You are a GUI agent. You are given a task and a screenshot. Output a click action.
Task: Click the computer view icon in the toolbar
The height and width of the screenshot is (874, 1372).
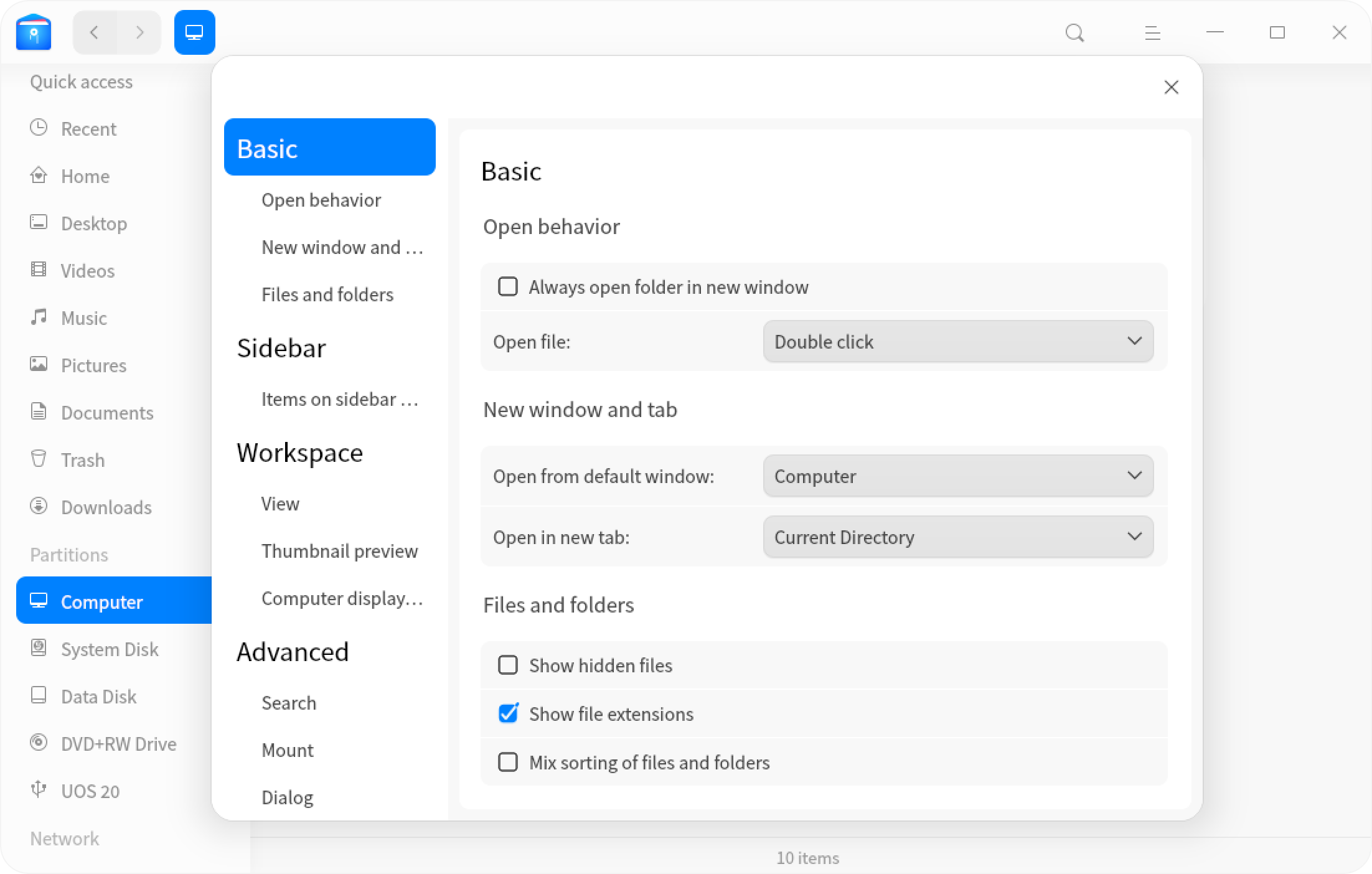[194, 32]
